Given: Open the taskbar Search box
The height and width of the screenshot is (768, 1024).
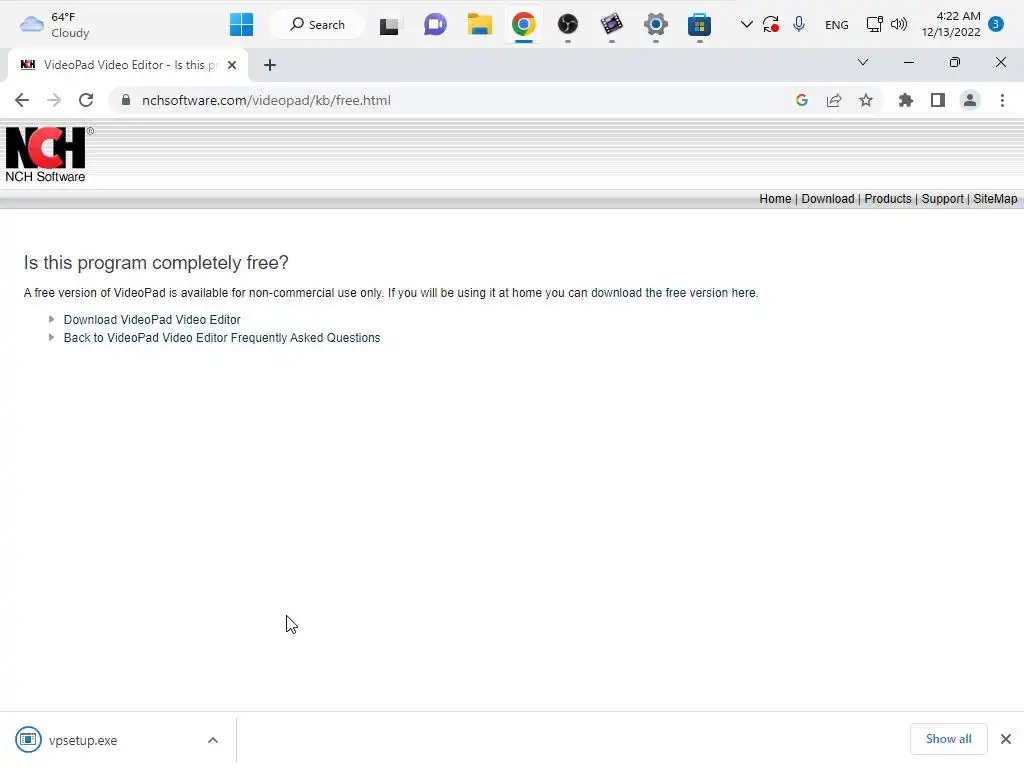Looking at the screenshot, I should pos(317,25).
